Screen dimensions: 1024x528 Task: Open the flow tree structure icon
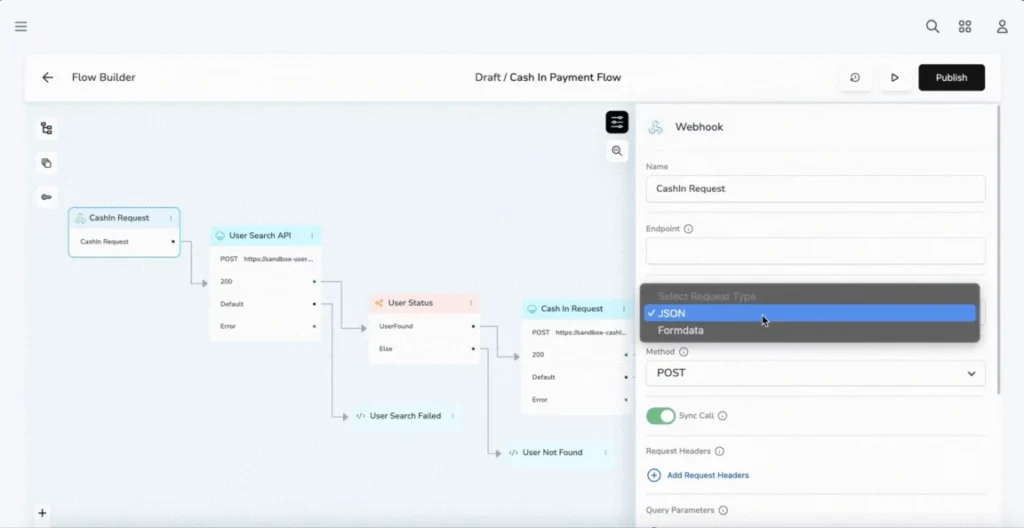point(46,129)
